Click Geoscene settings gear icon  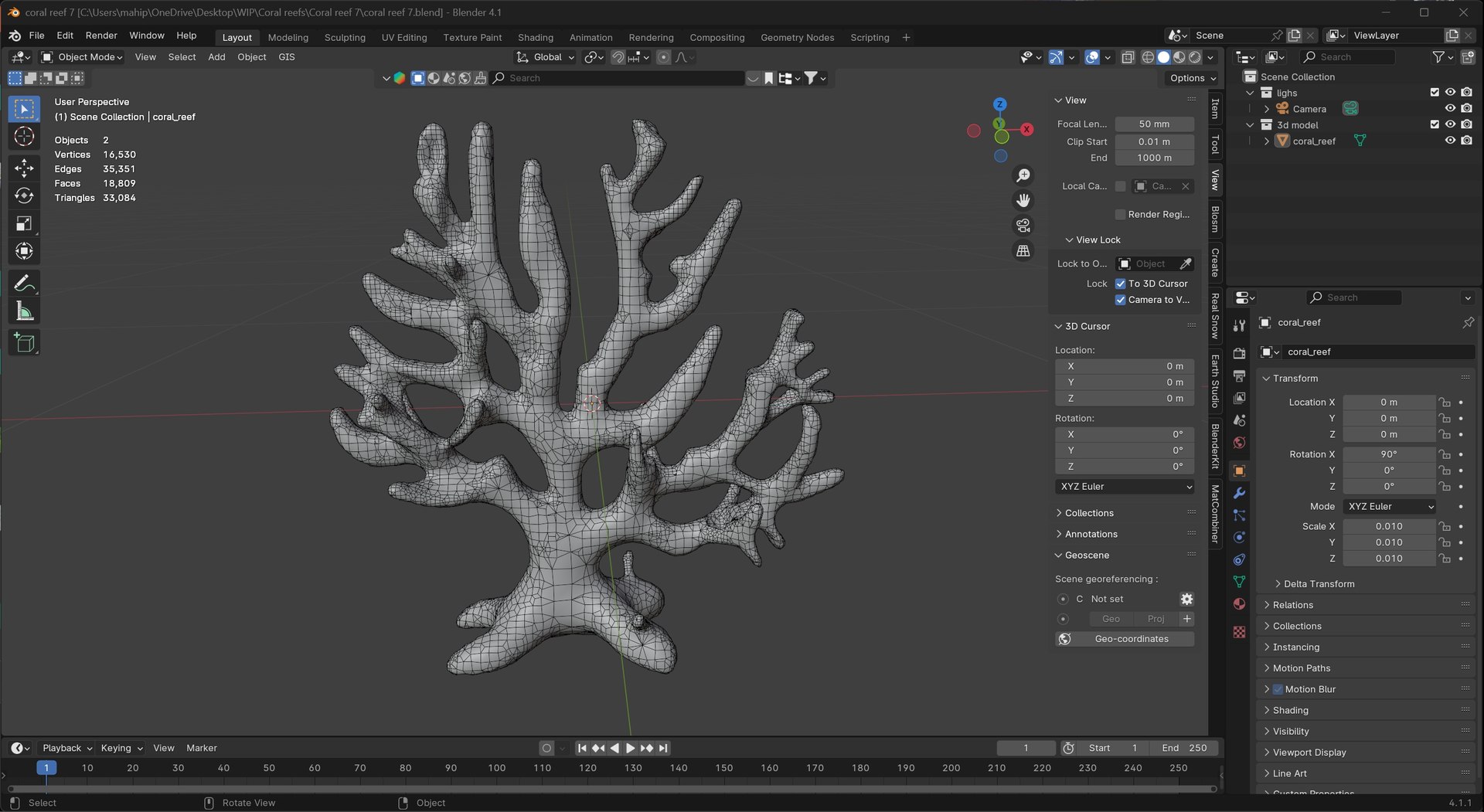pyautogui.click(x=1186, y=599)
